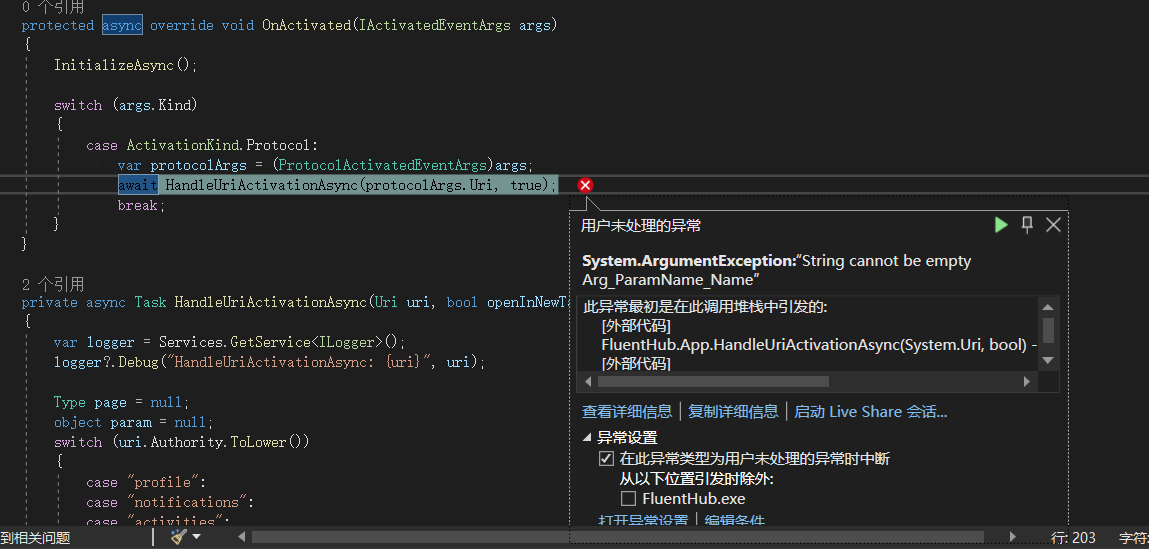Click the red exception error icon

(585, 185)
